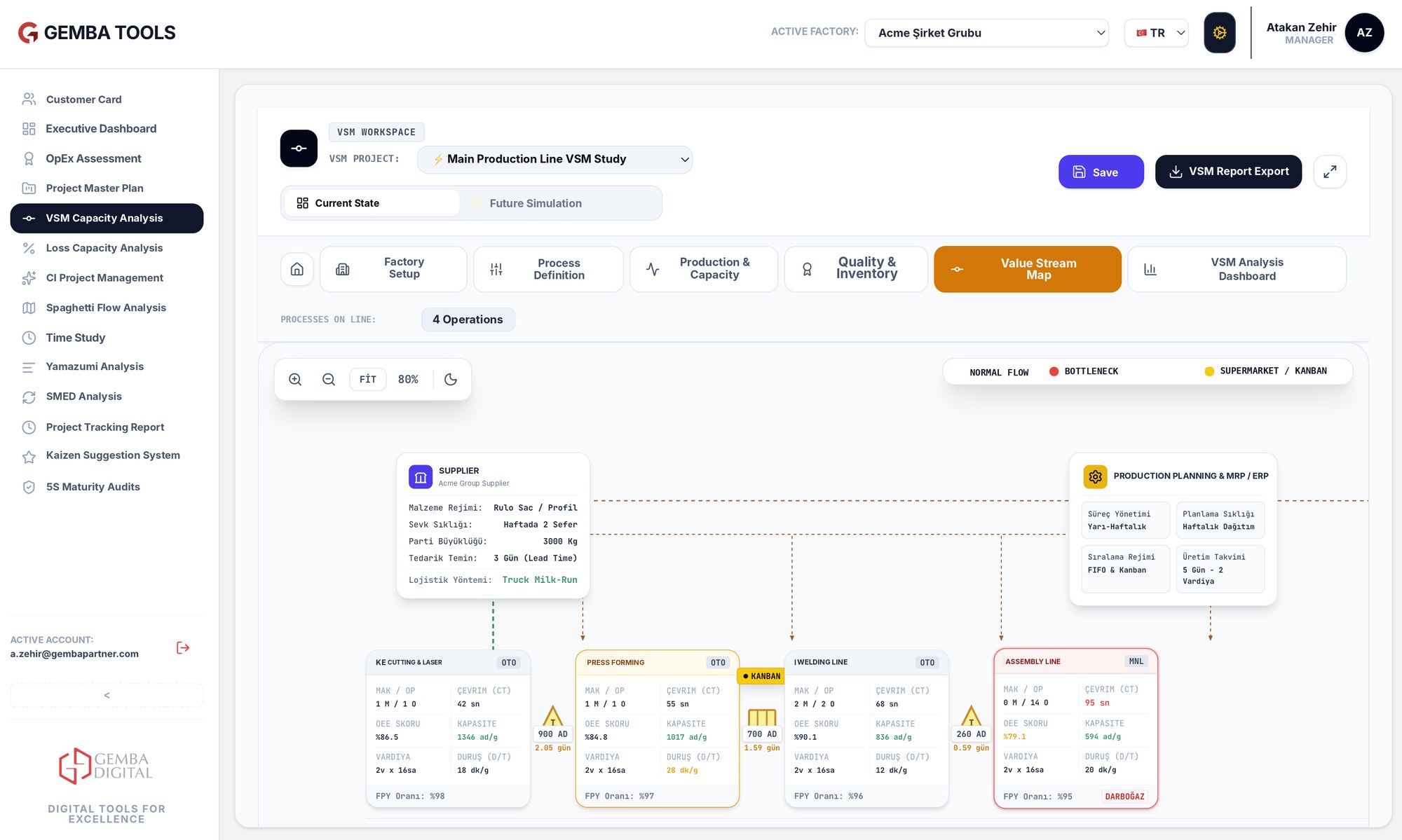This screenshot has height=840, width=1402.
Task: Switch to Future Simulation view
Action: [x=559, y=203]
